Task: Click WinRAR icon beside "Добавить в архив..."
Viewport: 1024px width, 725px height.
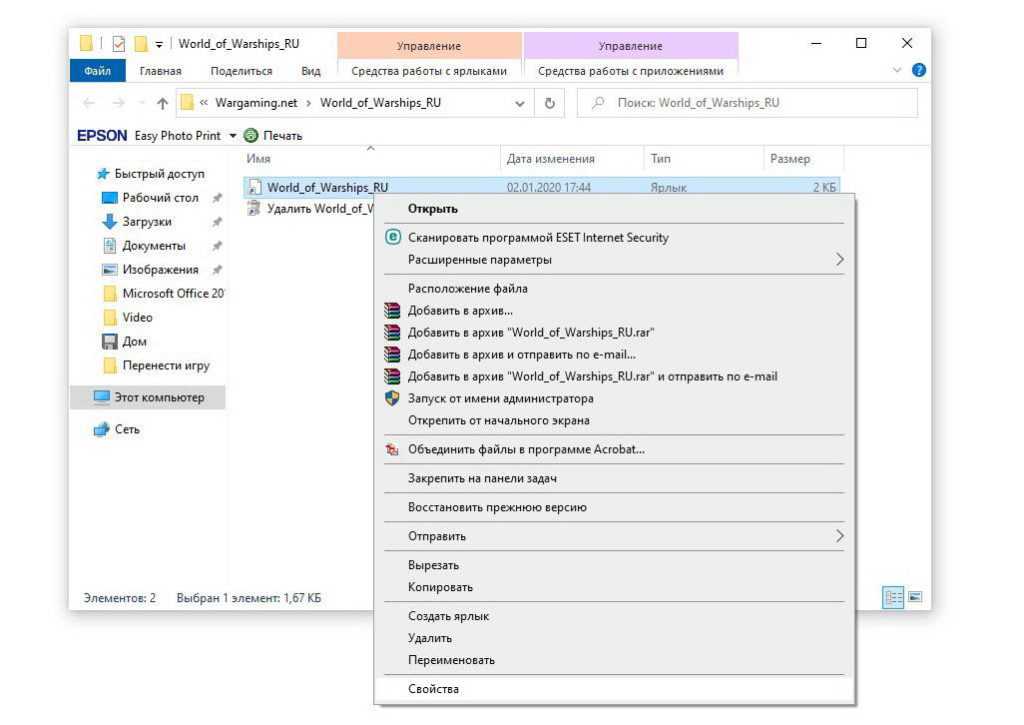Action: 392,310
